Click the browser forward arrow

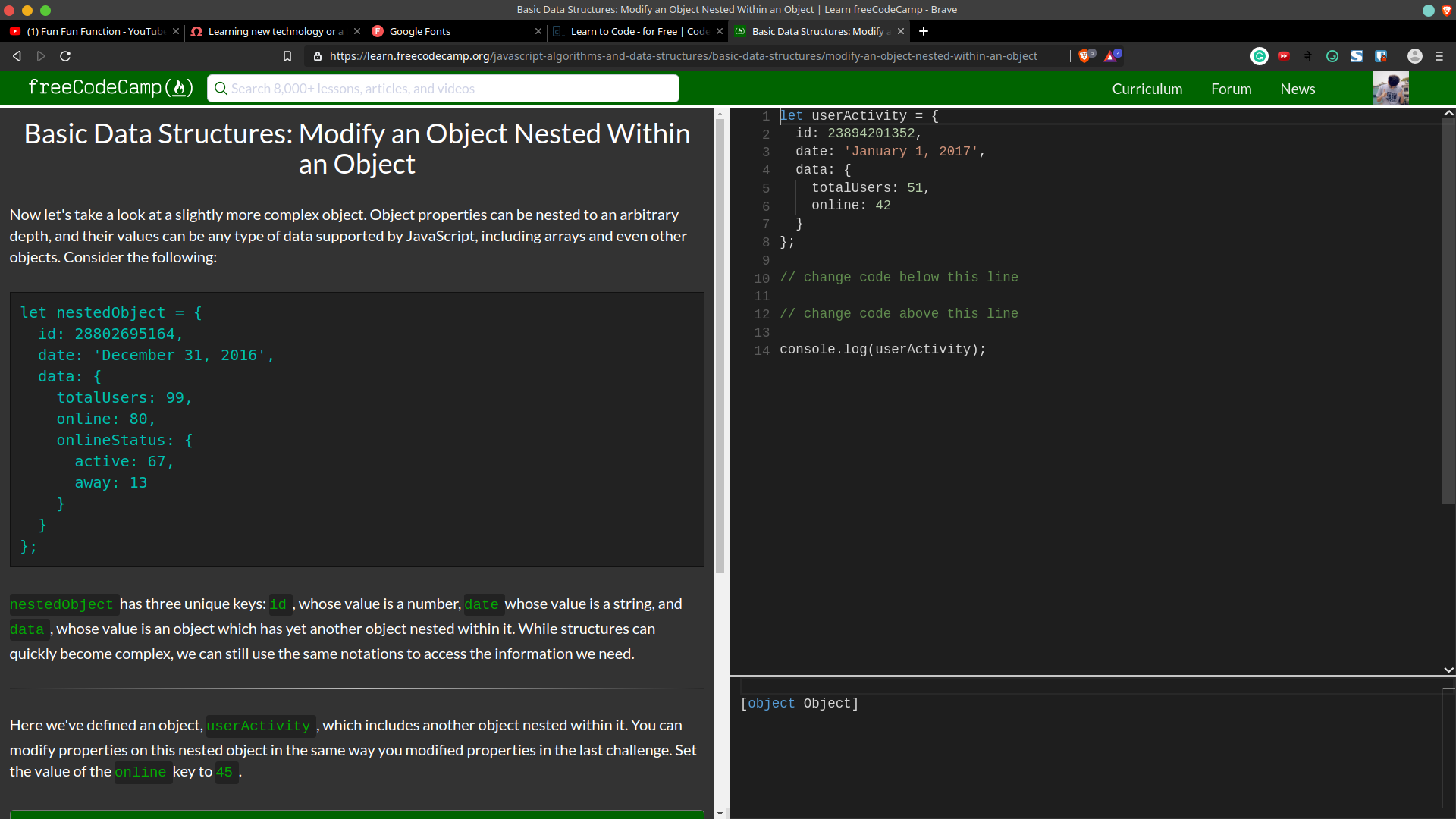pos(41,56)
